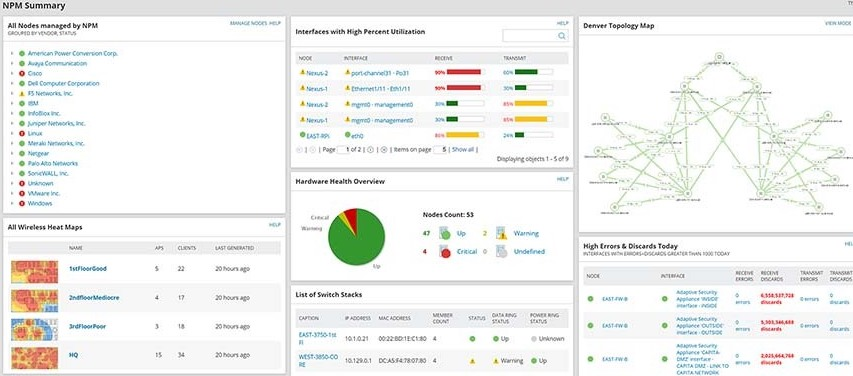
Task: Expand the VMware Inc. group
Action: coord(12,193)
